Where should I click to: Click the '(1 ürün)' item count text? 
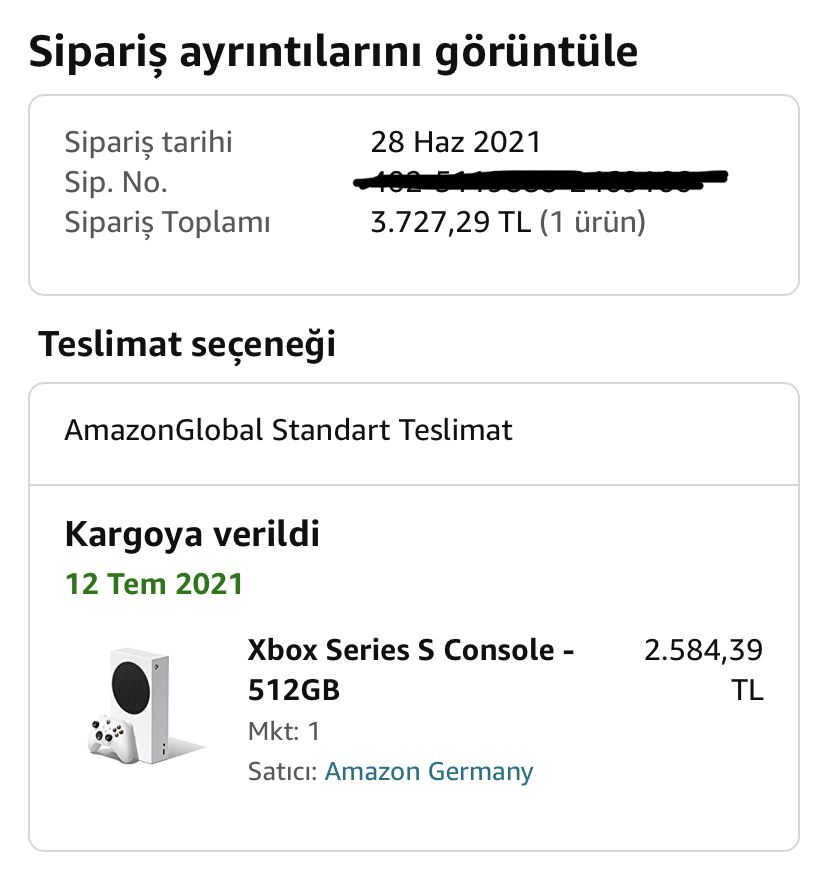point(593,221)
